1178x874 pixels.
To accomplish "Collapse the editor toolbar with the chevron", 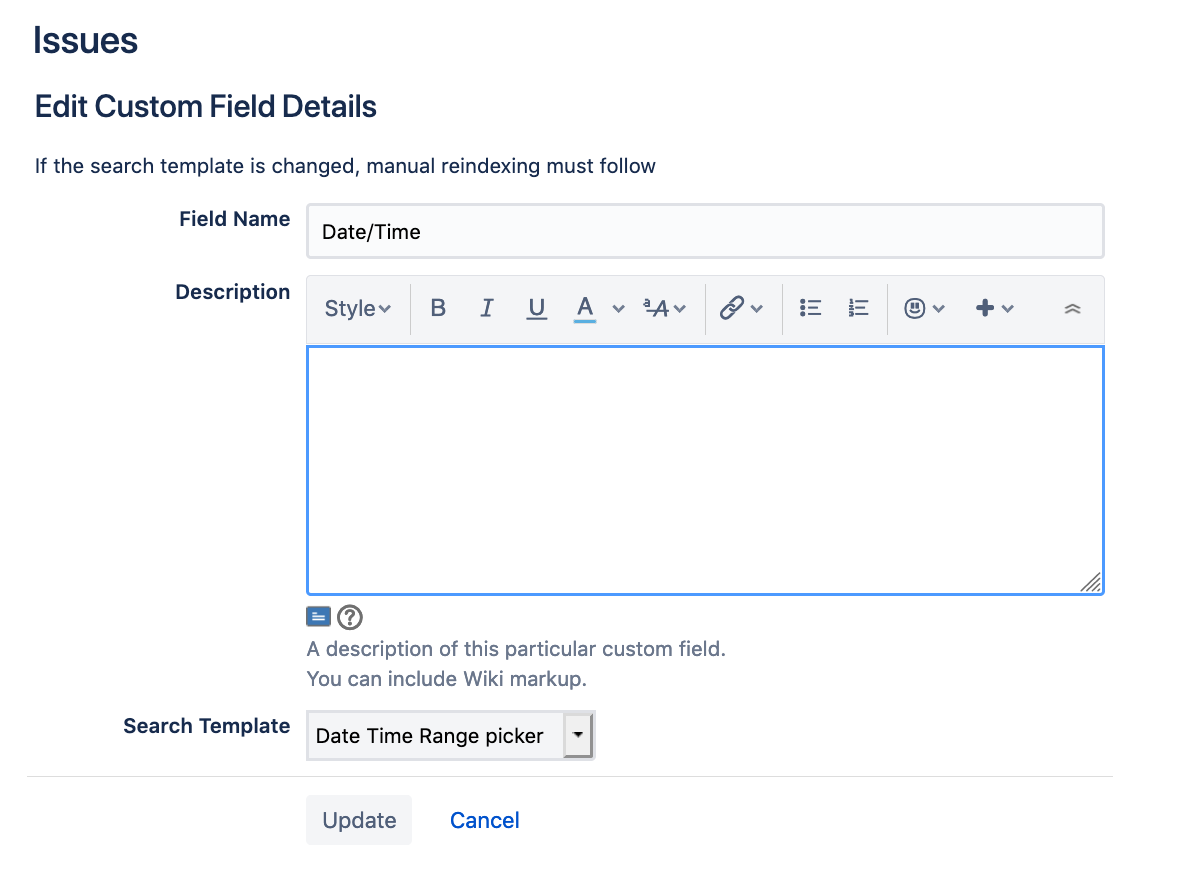I will [1071, 308].
